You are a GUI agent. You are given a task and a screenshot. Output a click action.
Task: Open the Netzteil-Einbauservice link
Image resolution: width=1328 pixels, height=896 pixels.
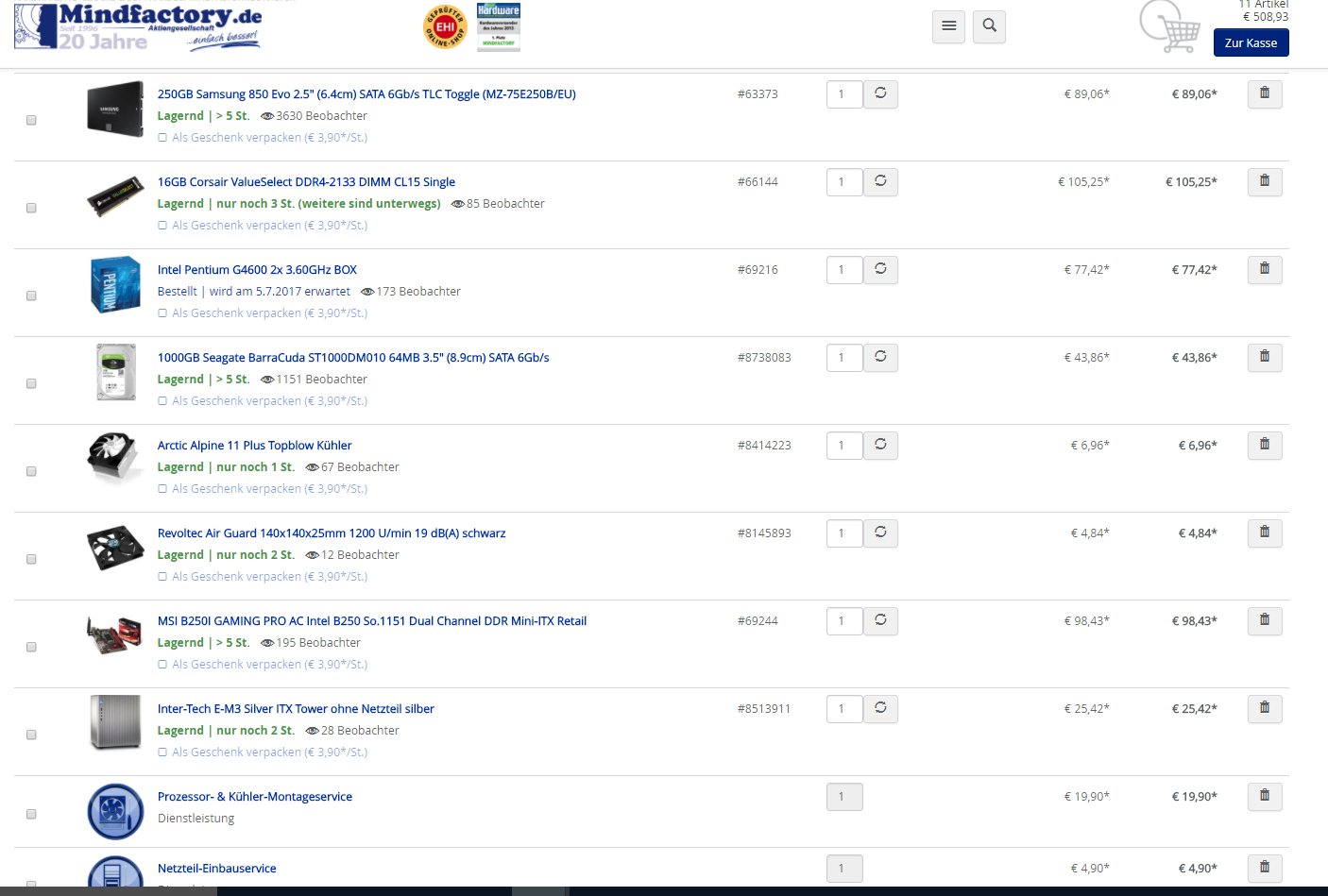point(217,869)
